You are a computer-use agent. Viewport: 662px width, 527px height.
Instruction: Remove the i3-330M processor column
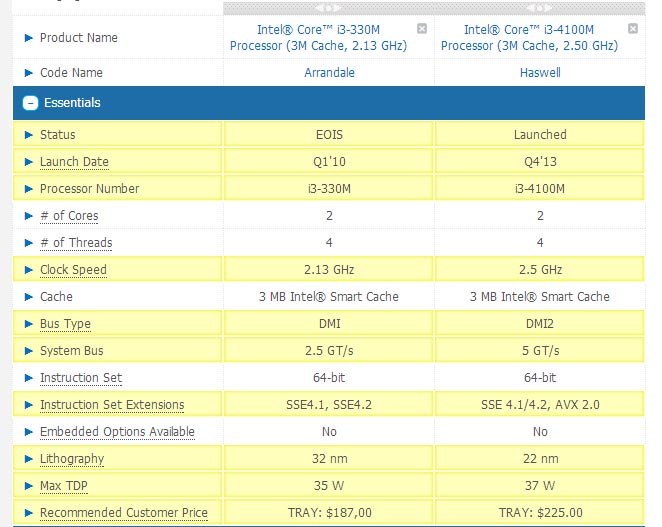pyautogui.click(x=422, y=28)
